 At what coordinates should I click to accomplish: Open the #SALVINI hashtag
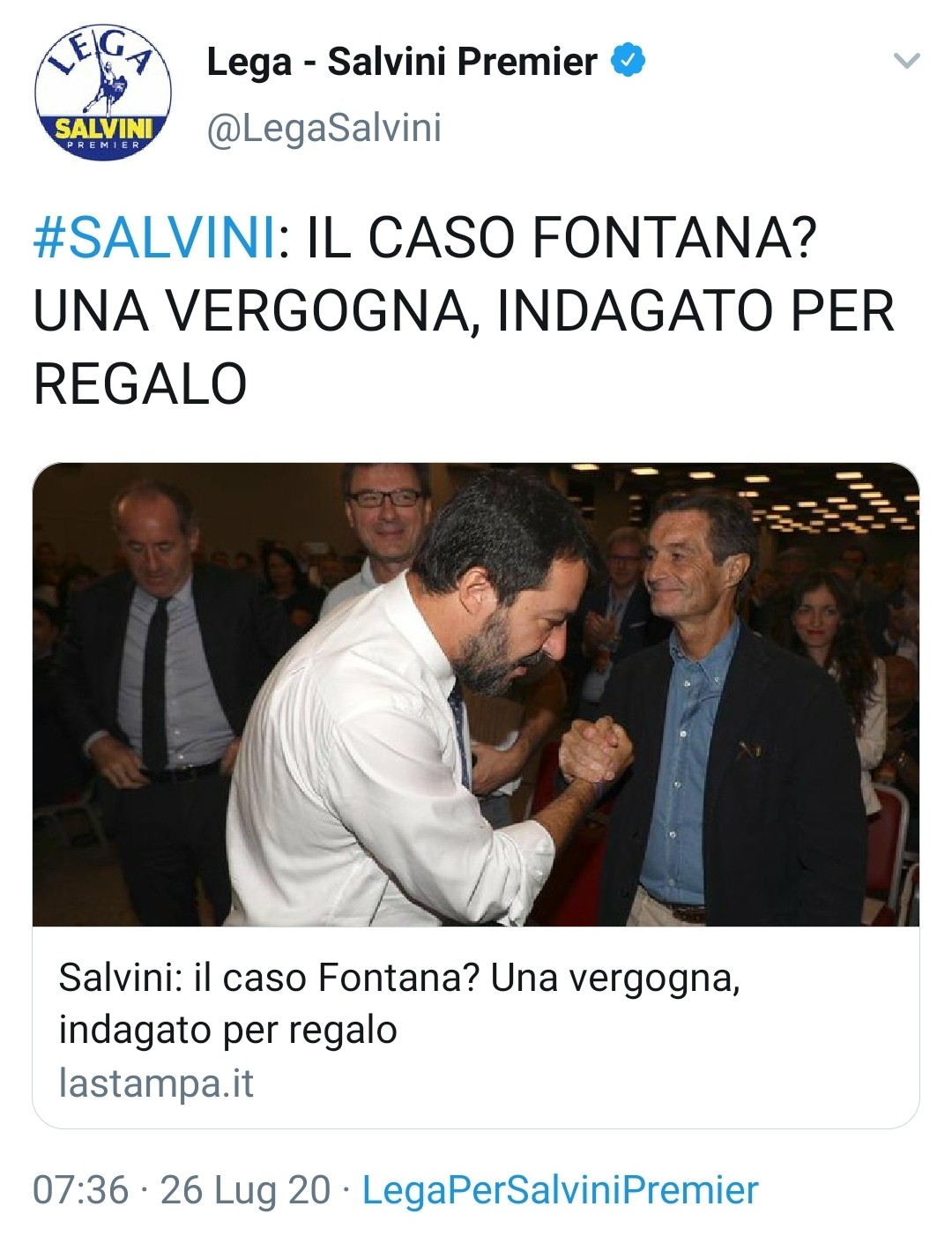(154, 237)
